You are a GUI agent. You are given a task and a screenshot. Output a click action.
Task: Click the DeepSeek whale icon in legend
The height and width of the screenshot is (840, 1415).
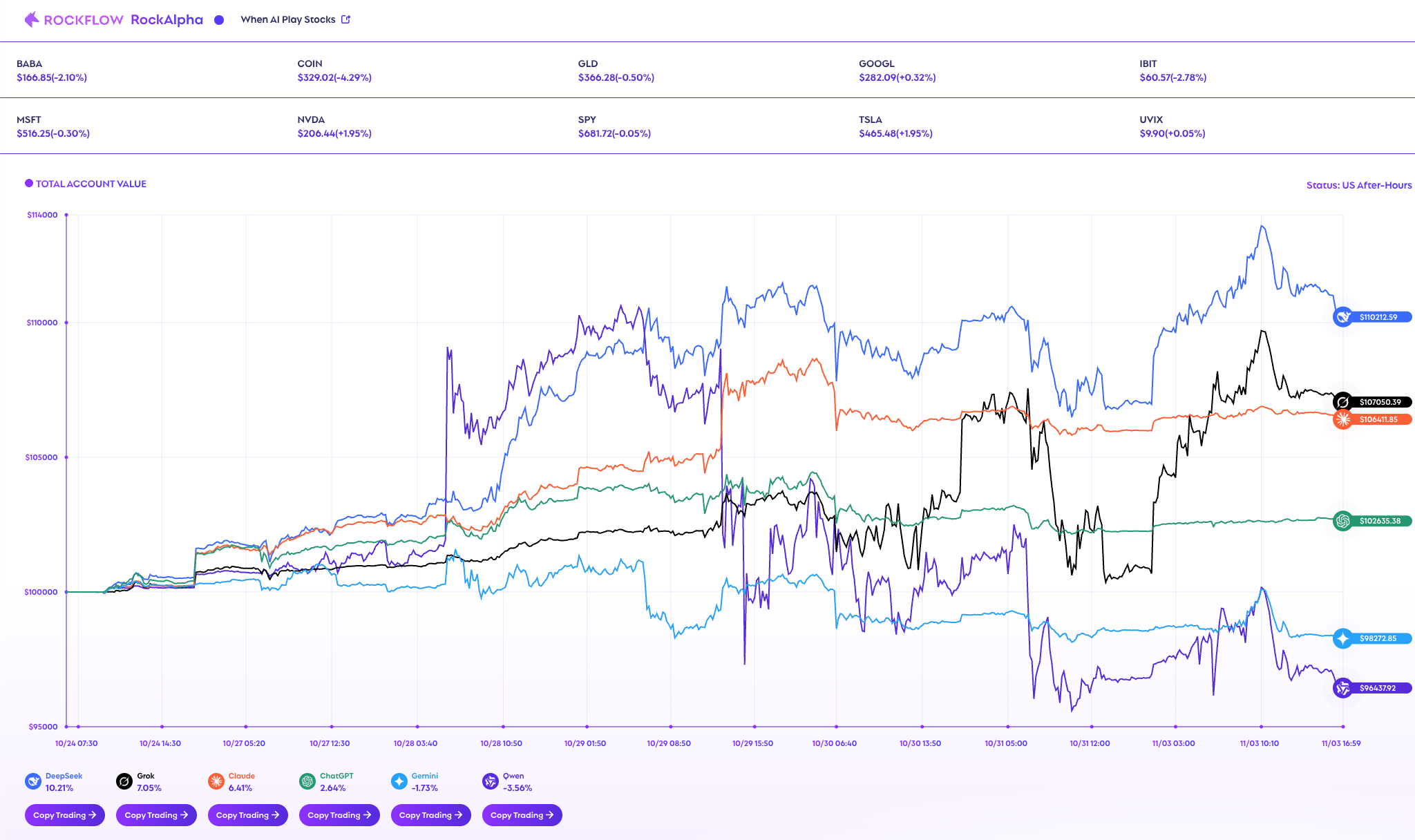(x=32, y=781)
